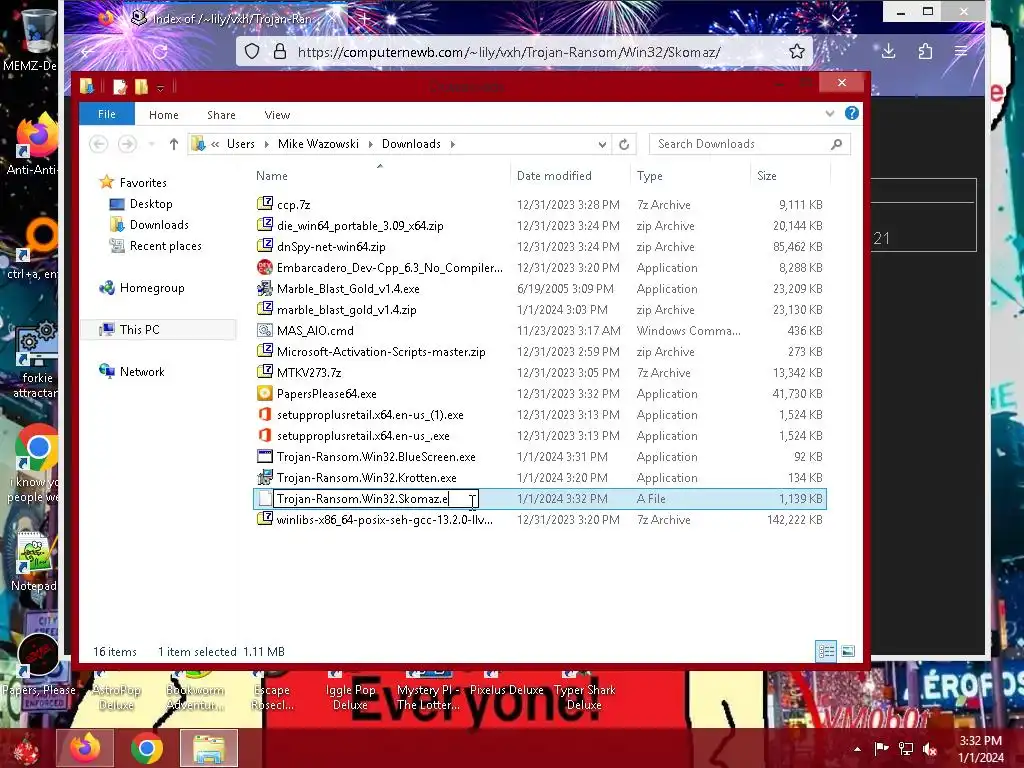The image size is (1024, 768).
Task: Open recent locations dropdown arrow
Action: pos(152,144)
